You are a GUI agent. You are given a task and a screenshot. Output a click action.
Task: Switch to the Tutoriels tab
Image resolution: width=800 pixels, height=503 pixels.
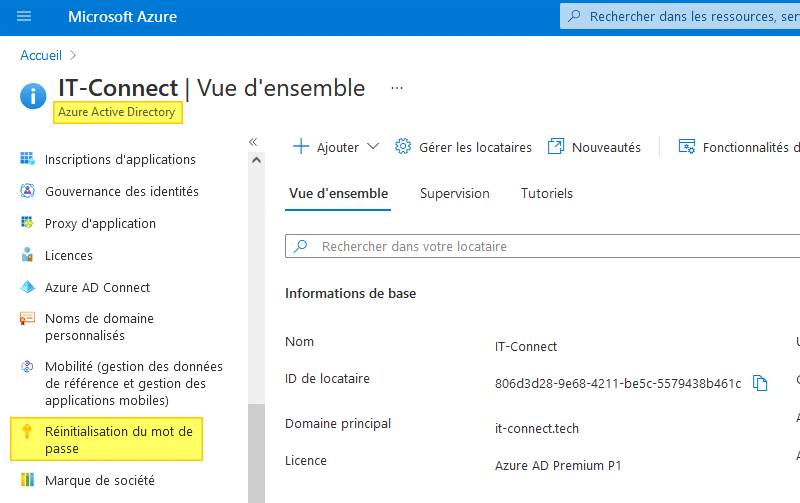click(x=547, y=193)
